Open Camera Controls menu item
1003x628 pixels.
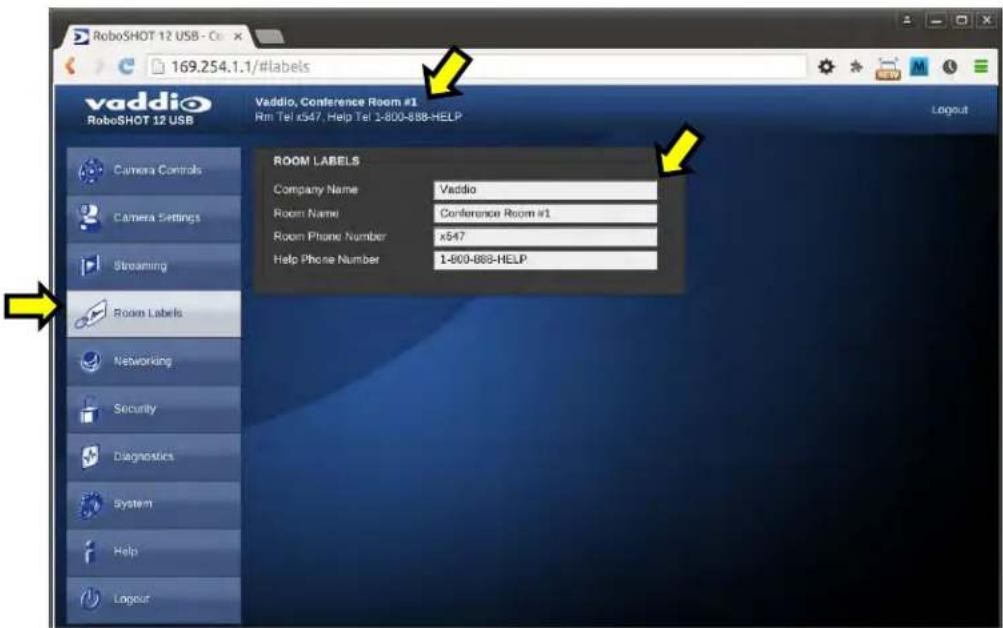pos(154,171)
